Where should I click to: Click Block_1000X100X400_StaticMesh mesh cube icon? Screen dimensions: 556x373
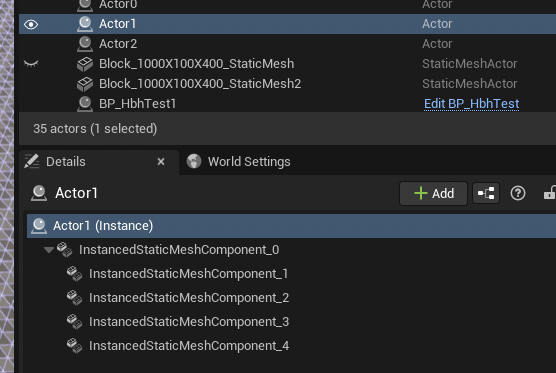pos(85,64)
